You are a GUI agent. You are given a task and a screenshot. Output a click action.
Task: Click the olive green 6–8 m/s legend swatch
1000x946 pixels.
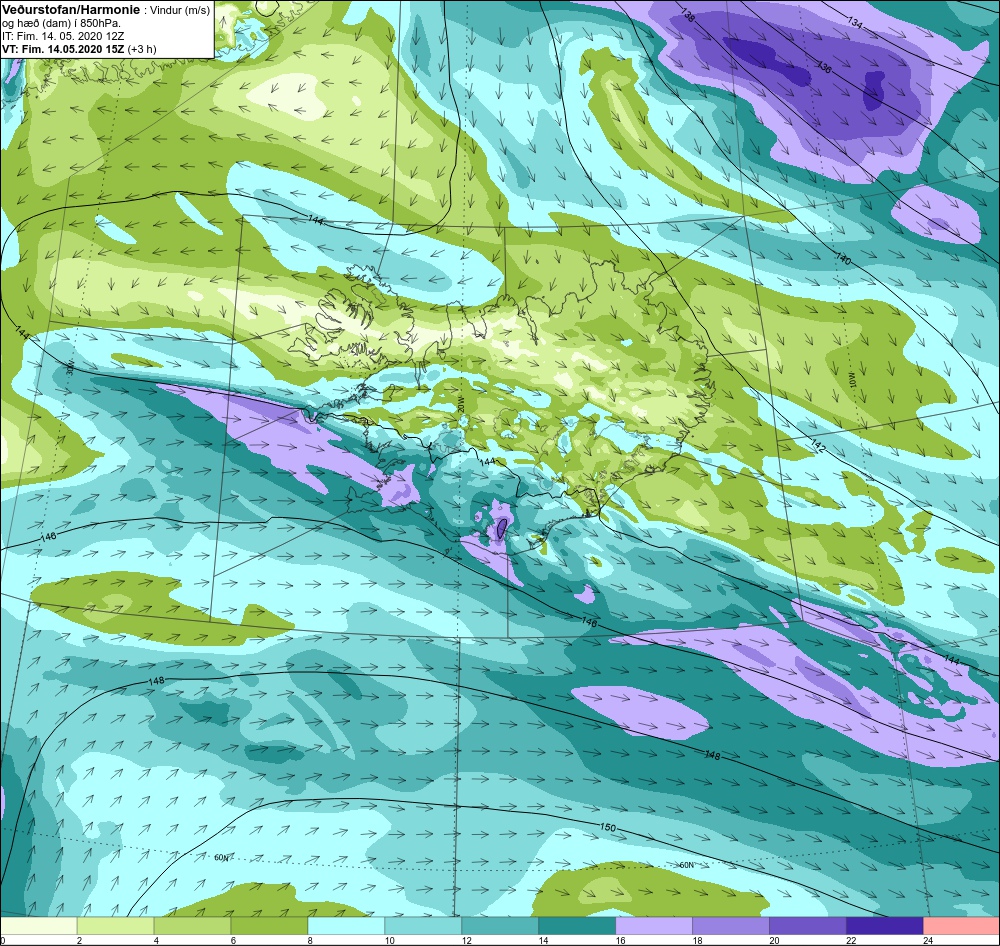tap(269, 926)
